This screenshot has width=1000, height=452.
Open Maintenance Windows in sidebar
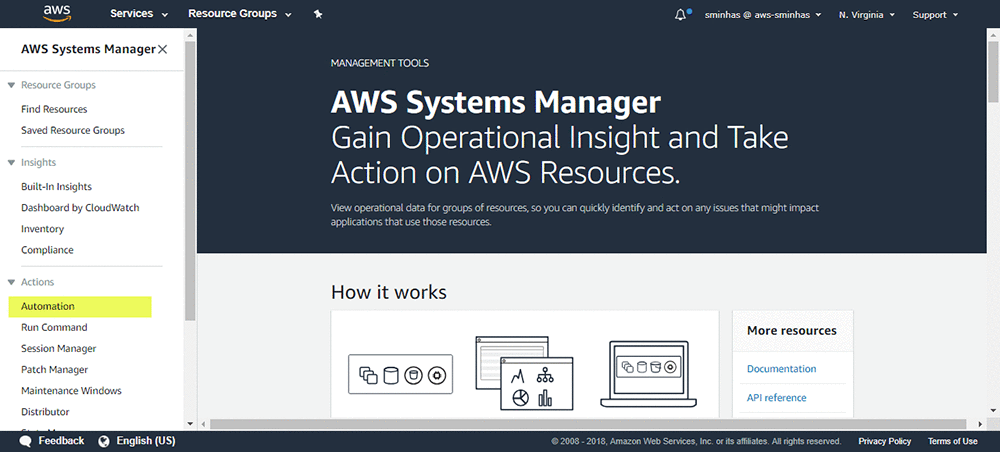pos(71,391)
